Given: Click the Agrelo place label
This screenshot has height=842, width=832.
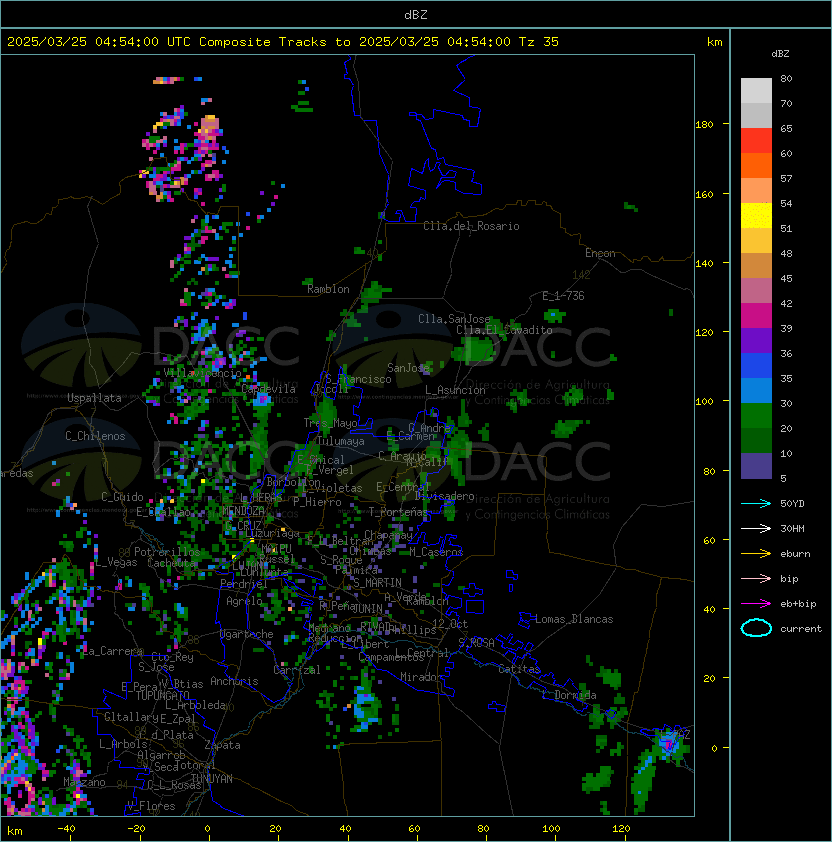Looking at the screenshot, I should (244, 601).
